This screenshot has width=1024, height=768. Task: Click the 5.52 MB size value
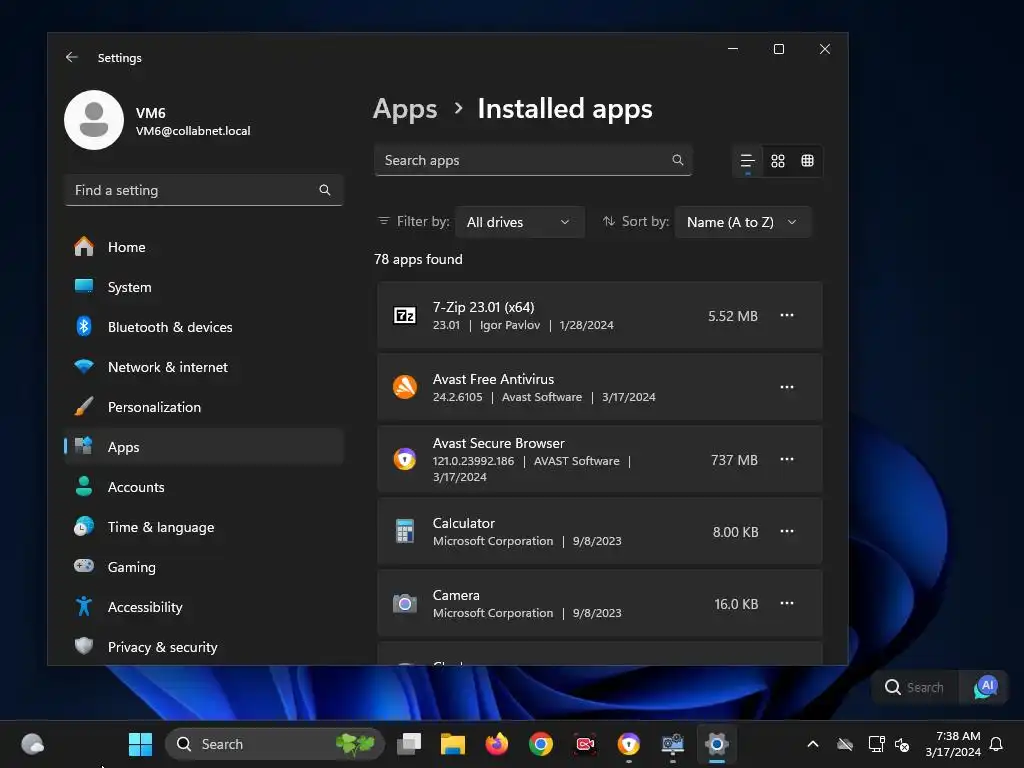coord(733,316)
